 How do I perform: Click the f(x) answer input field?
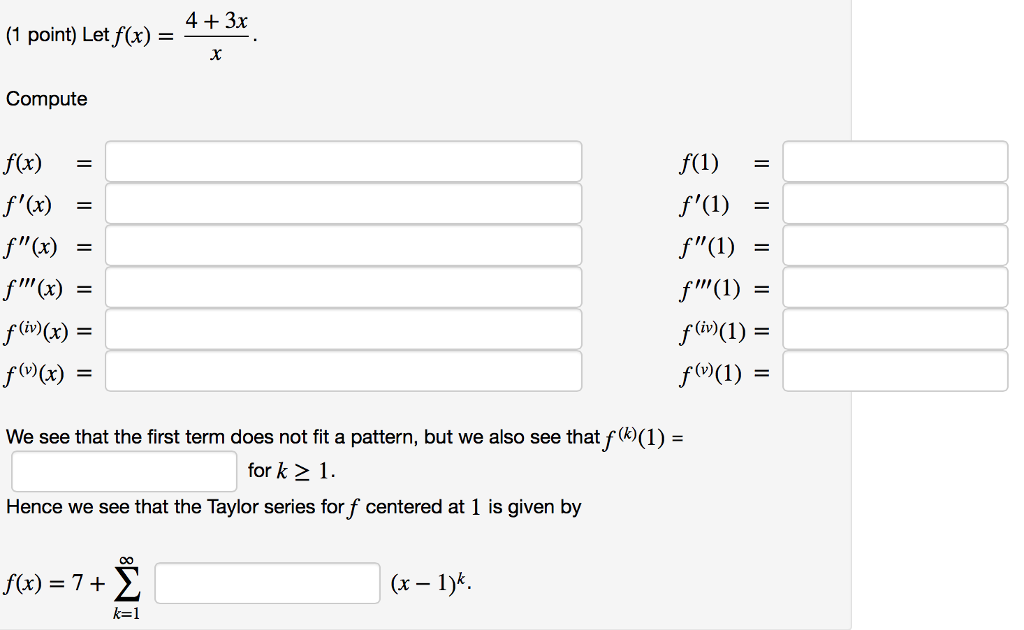pos(345,161)
